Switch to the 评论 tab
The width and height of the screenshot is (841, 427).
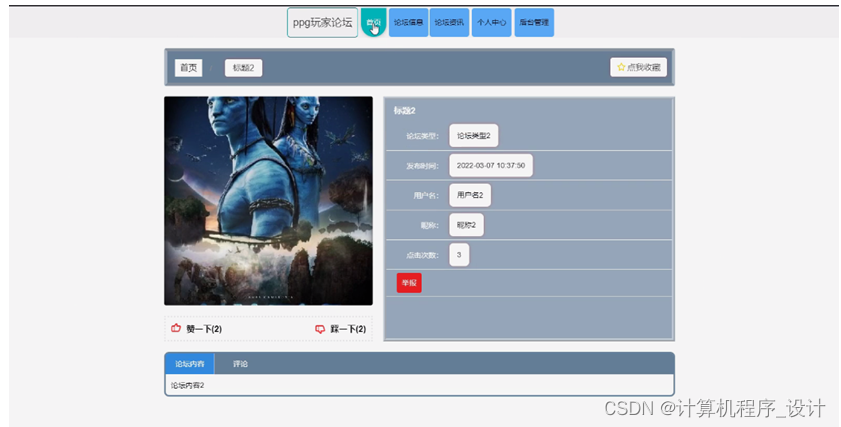pos(240,364)
